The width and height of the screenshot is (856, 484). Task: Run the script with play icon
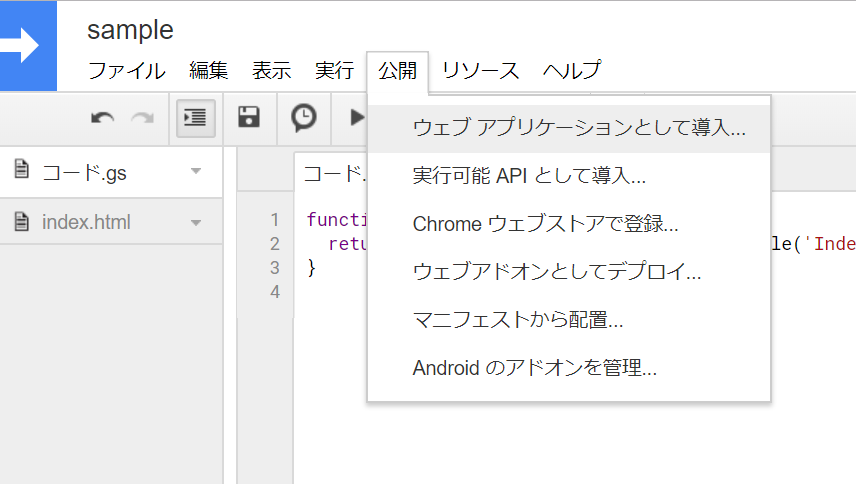[x=357, y=117]
